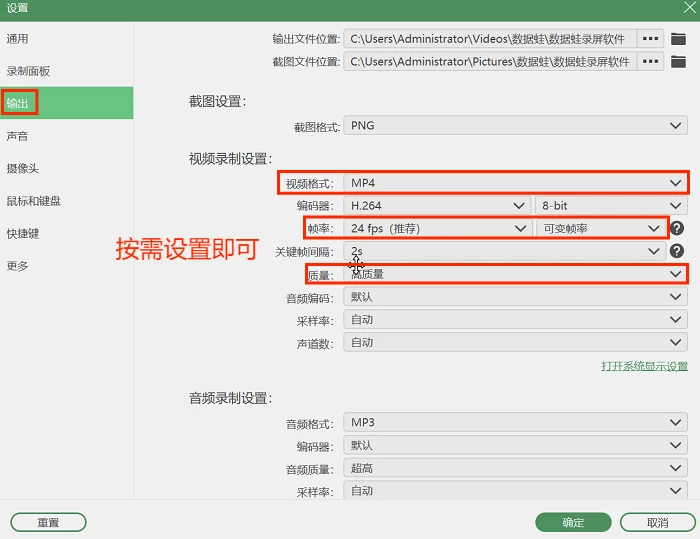Click 打开系统显示设置 link
Screen dimensions: 700x539
[x=644, y=366]
